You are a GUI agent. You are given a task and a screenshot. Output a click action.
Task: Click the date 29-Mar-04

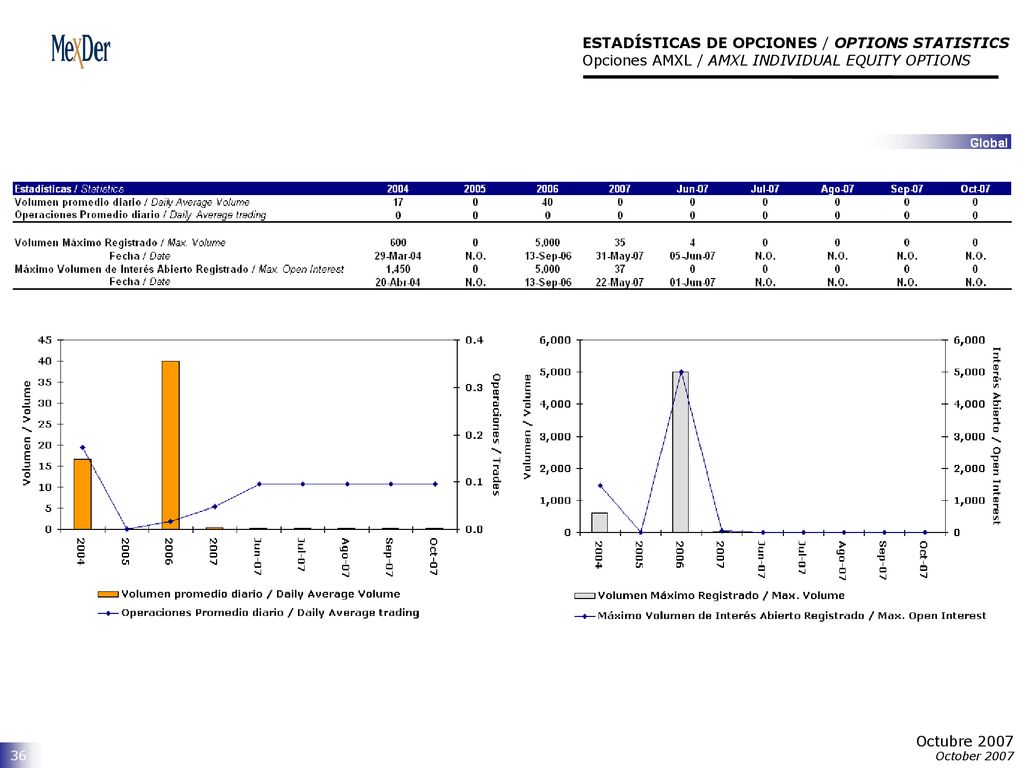pyautogui.click(x=398, y=256)
